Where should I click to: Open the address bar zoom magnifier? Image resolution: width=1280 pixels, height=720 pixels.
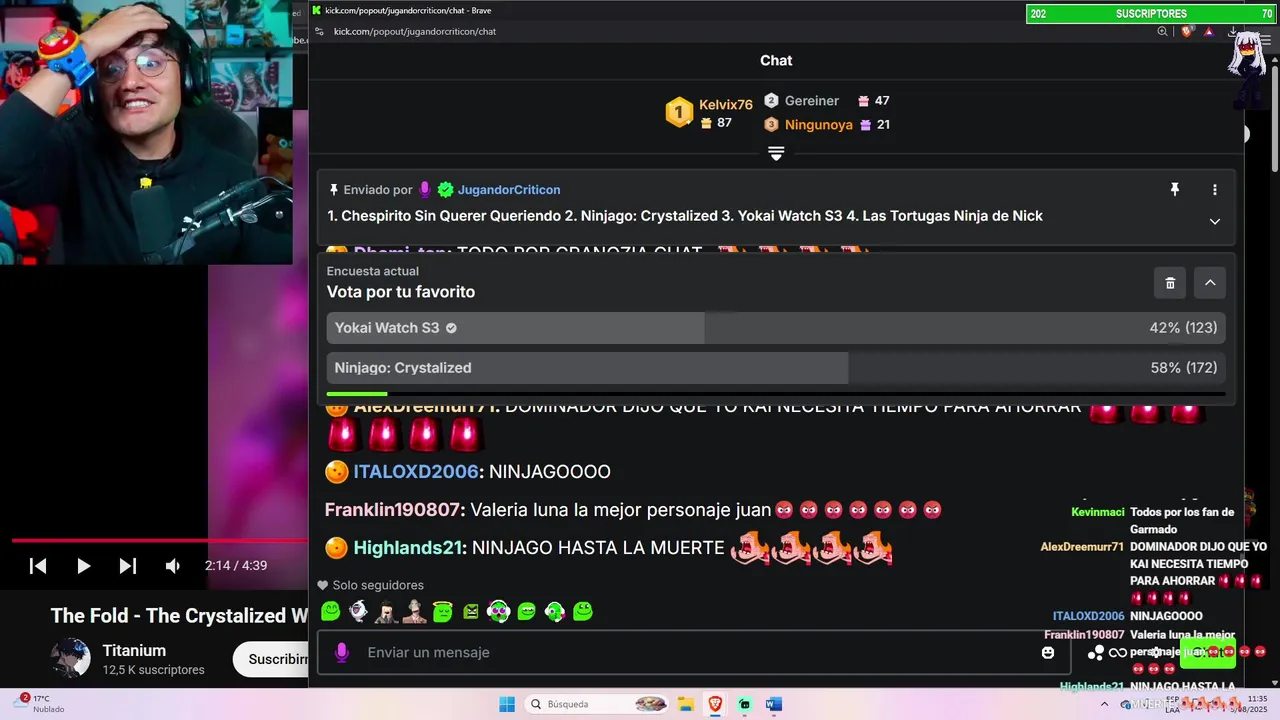(x=1162, y=31)
